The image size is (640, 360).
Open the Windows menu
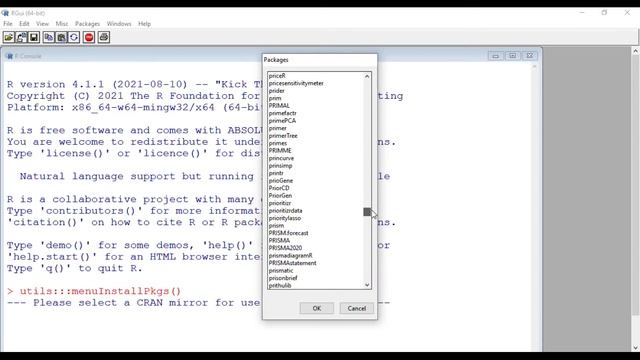coord(119,24)
